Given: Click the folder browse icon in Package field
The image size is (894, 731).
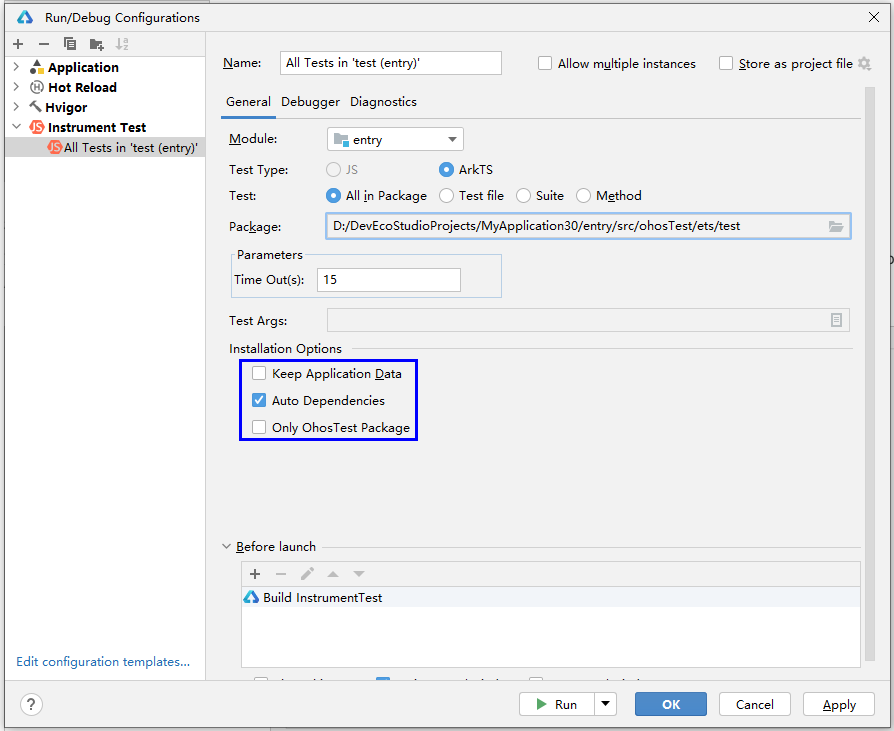Looking at the screenshot, I should pyautogui.click(x=836, y=226).
